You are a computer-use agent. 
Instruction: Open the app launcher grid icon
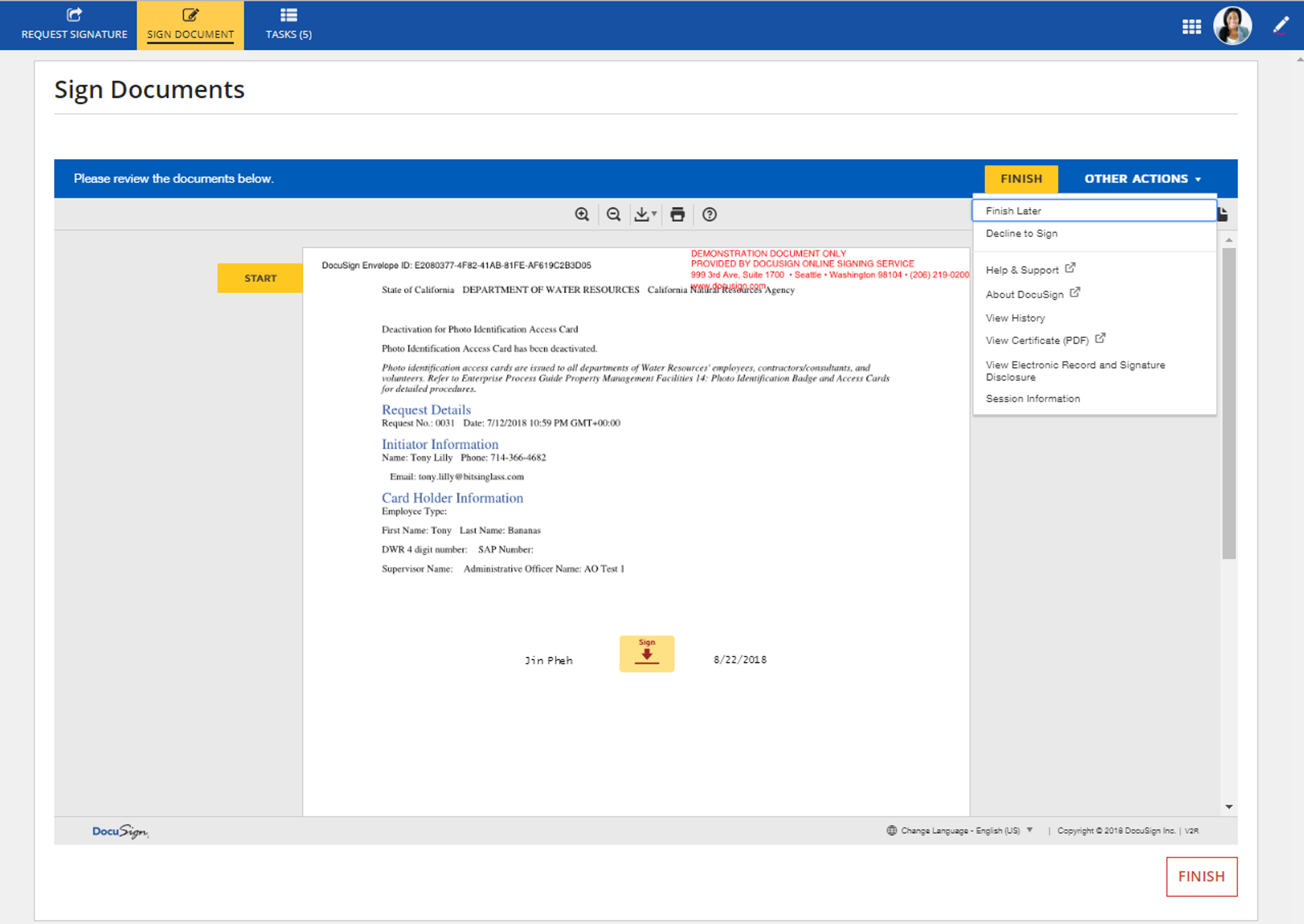[1191, 26]
